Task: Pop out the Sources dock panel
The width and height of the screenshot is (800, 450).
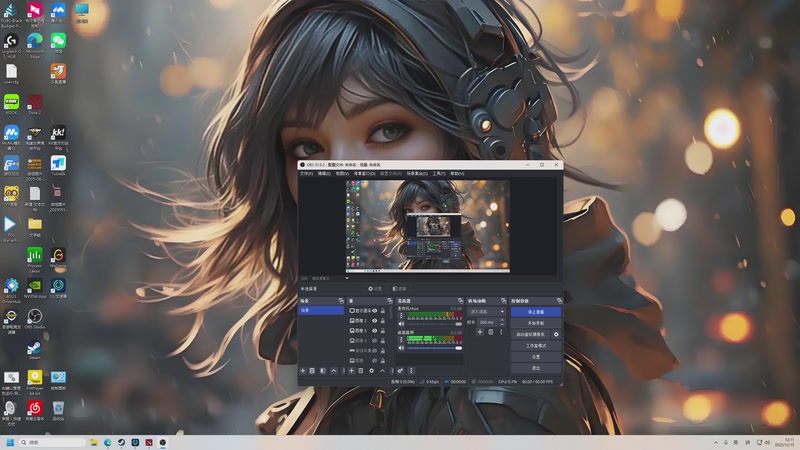Action: pyautogui.click(x=390, y=301)
